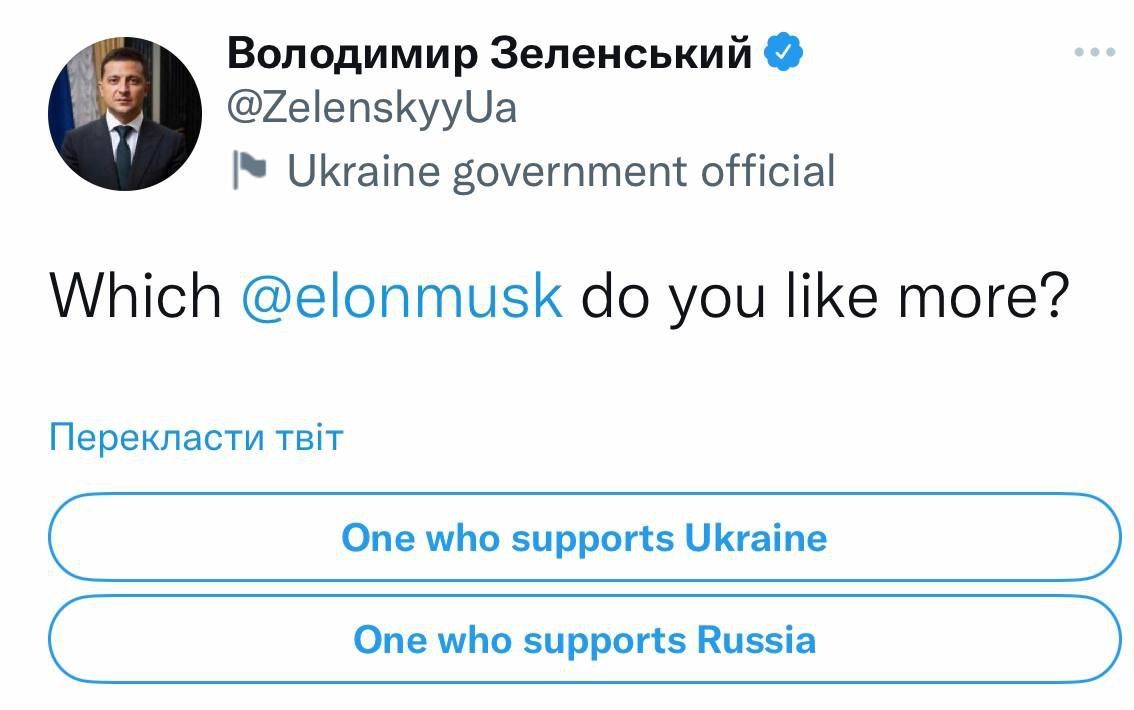Click the "Ukraine government official" label
1134x710 pixels.
560,171
